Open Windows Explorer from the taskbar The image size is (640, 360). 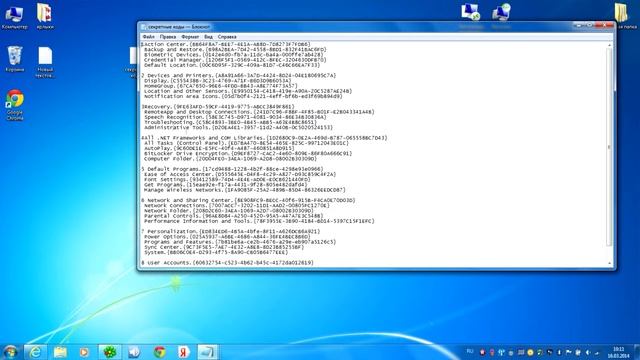click(60, 352)
